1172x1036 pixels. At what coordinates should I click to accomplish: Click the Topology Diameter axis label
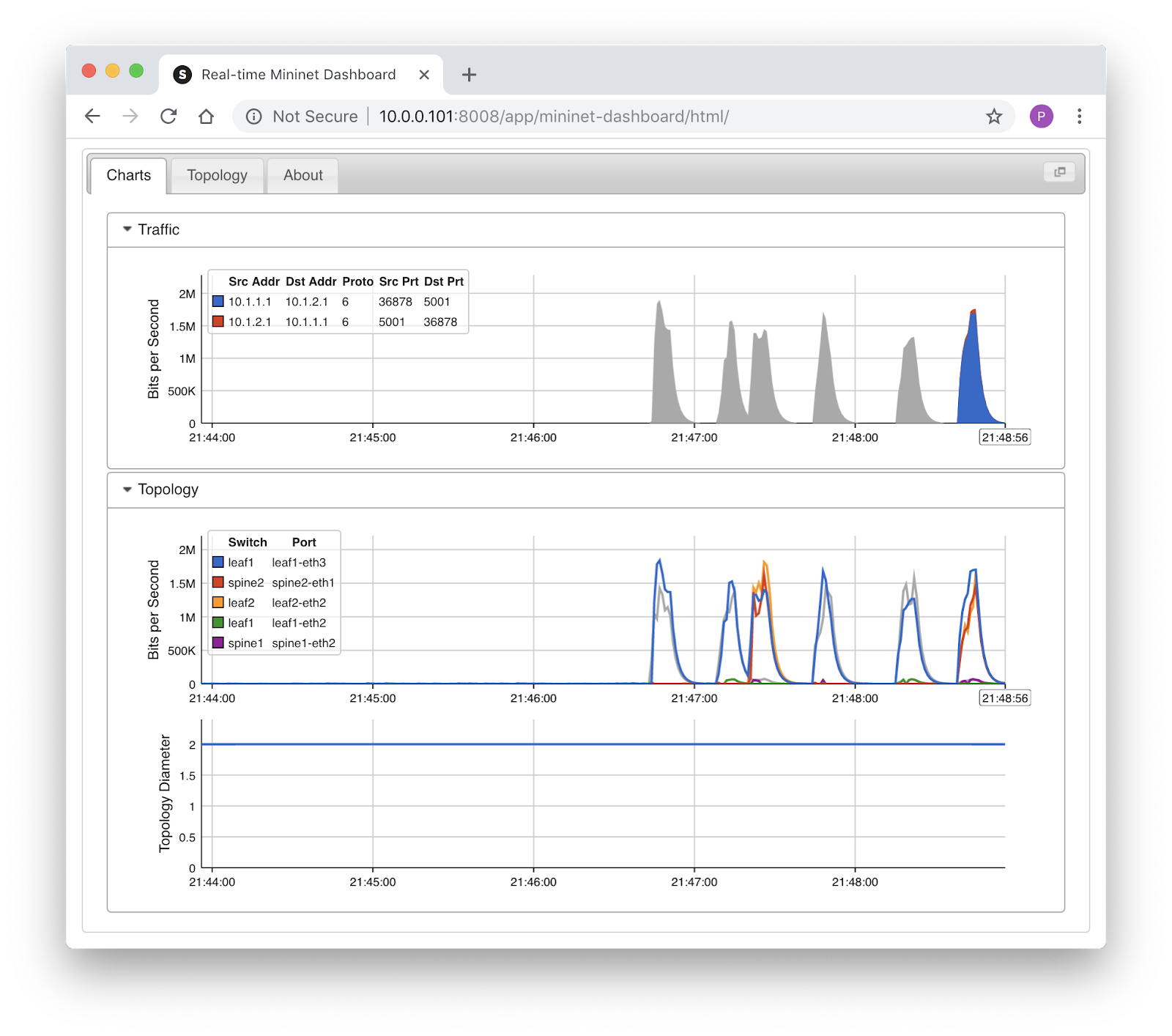(165, 793)
